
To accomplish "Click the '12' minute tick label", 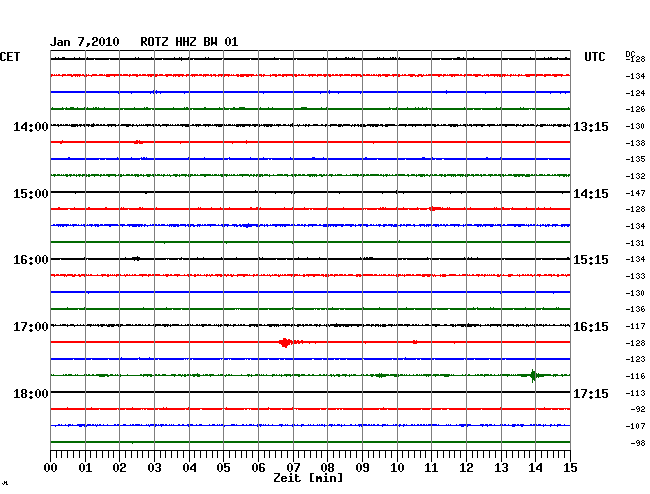I will coord(466,468).
